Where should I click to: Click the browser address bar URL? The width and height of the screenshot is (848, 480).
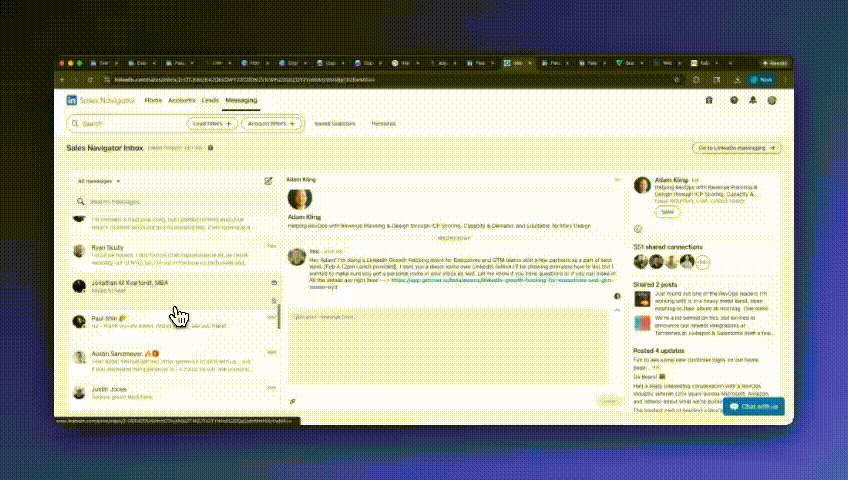coord(244,80)
